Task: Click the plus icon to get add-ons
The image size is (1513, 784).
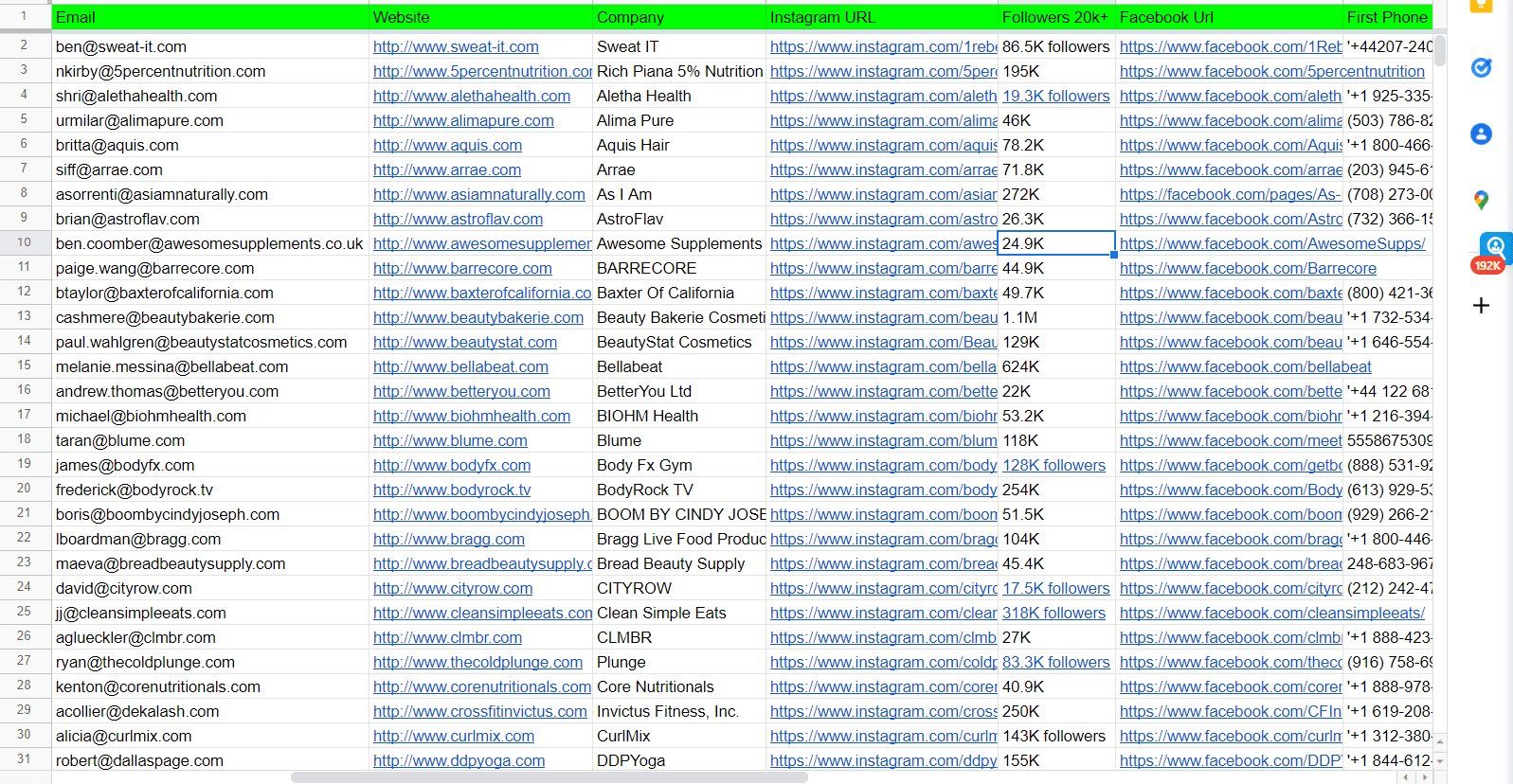Action: click(x=1481, y=306)
